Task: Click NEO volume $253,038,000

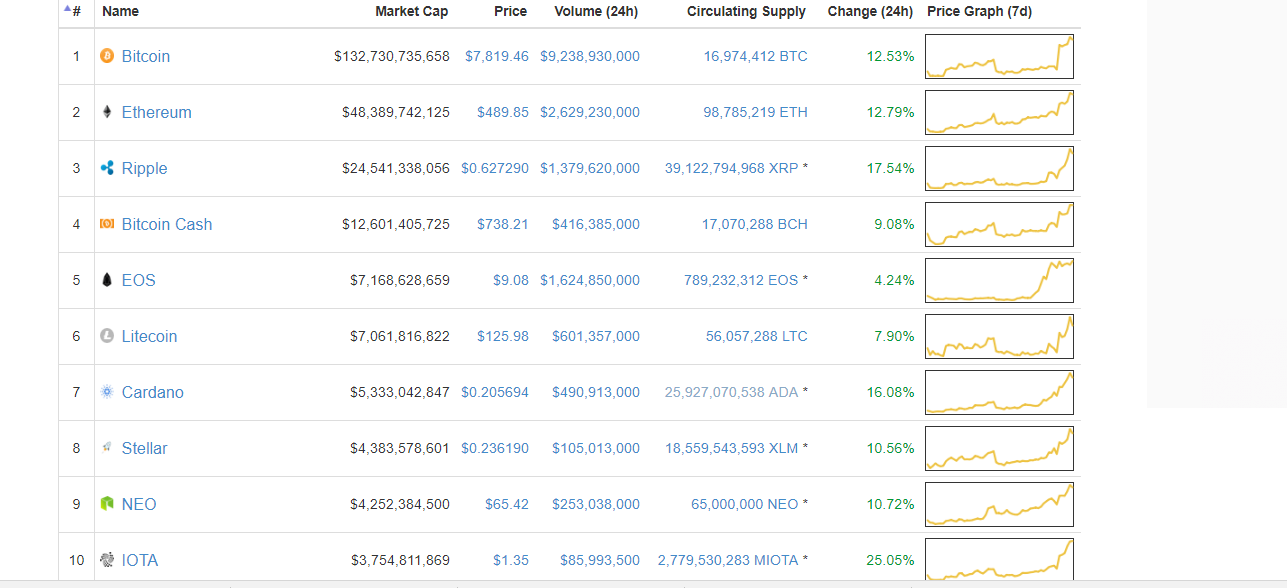Action: 596,504
